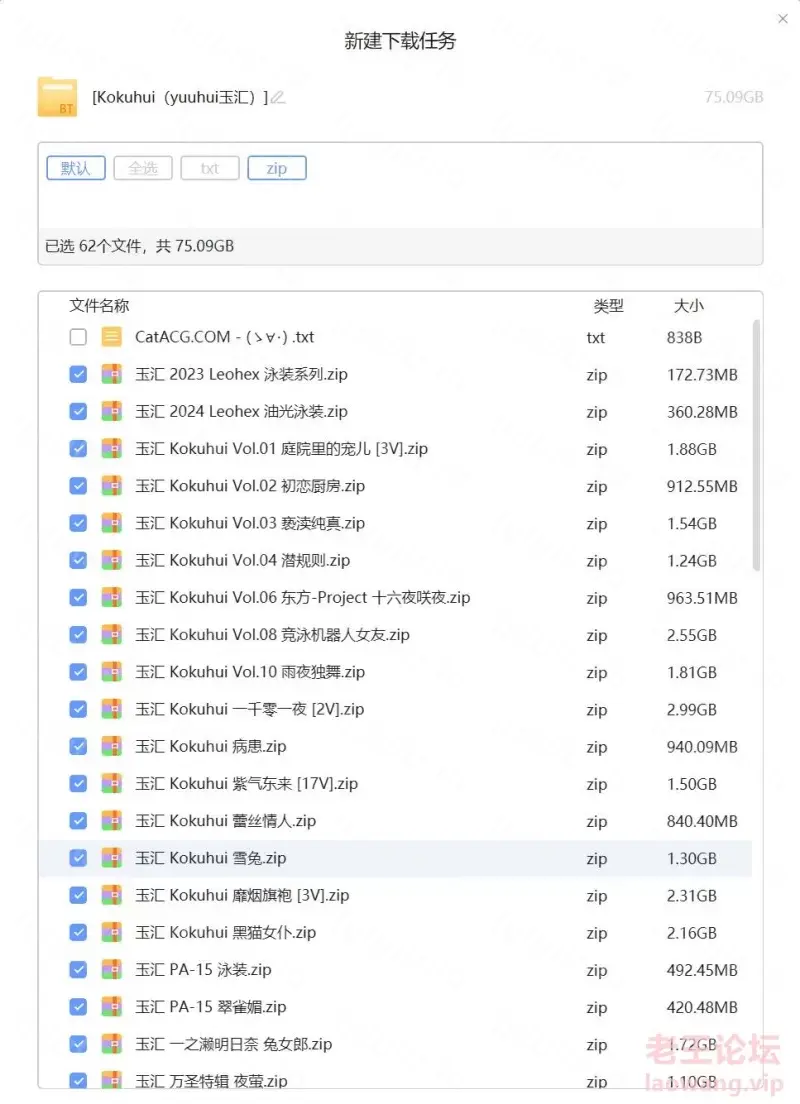
Task: Click zip icon of 一千零一夜 [2V]
Action: click(111, 709)
